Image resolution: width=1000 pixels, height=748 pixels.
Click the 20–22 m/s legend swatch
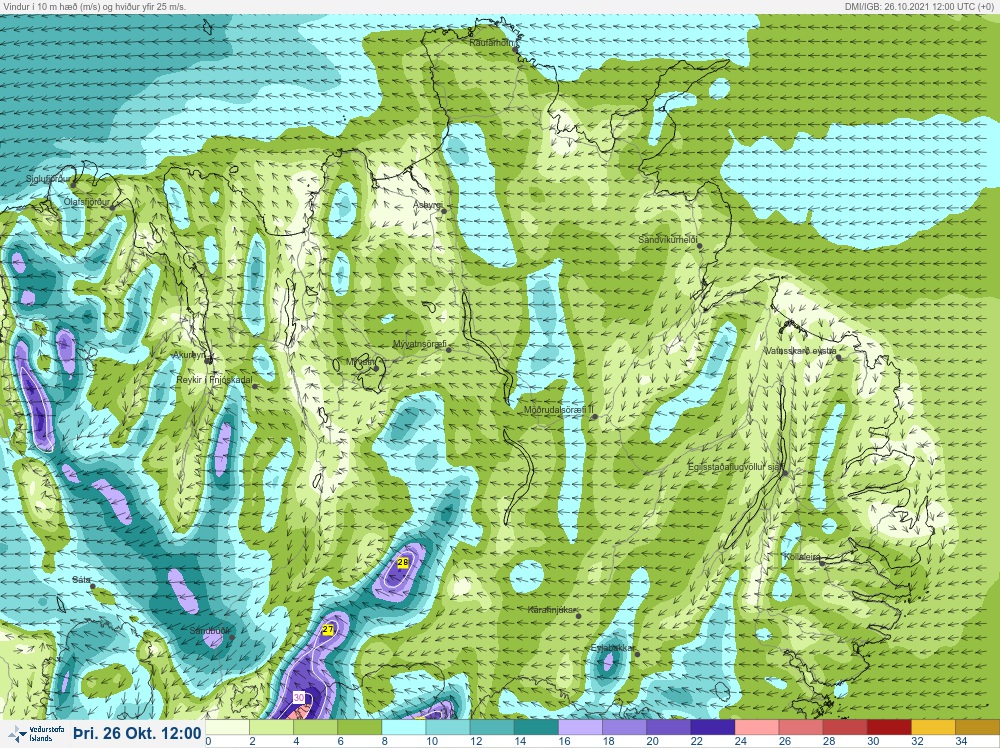coord(668,728)
